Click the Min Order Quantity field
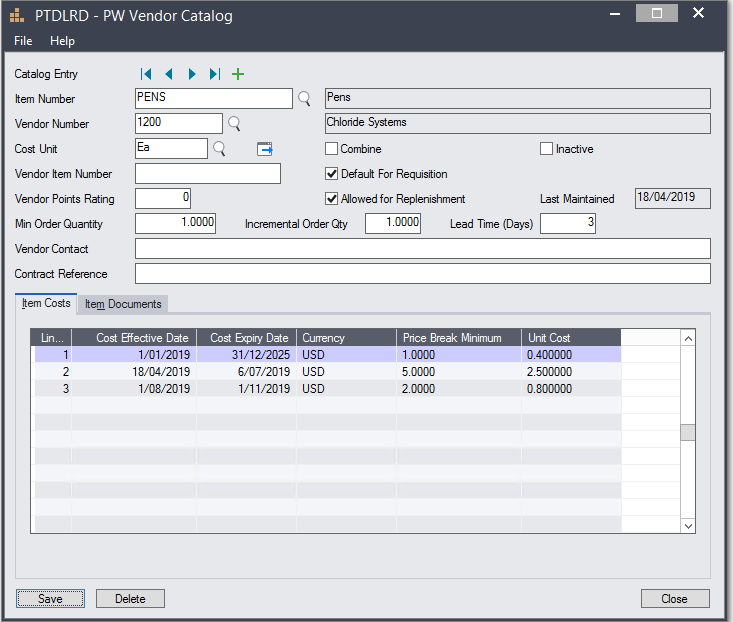Viewport: 733px width, 622px height. click(176, 224)
